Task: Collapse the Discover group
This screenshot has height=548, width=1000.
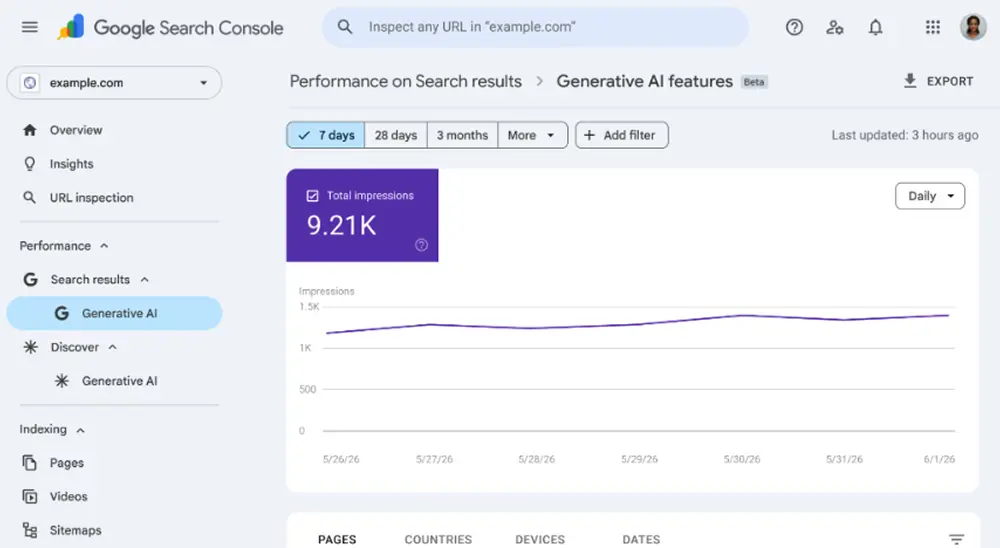Action: [113, 347]
